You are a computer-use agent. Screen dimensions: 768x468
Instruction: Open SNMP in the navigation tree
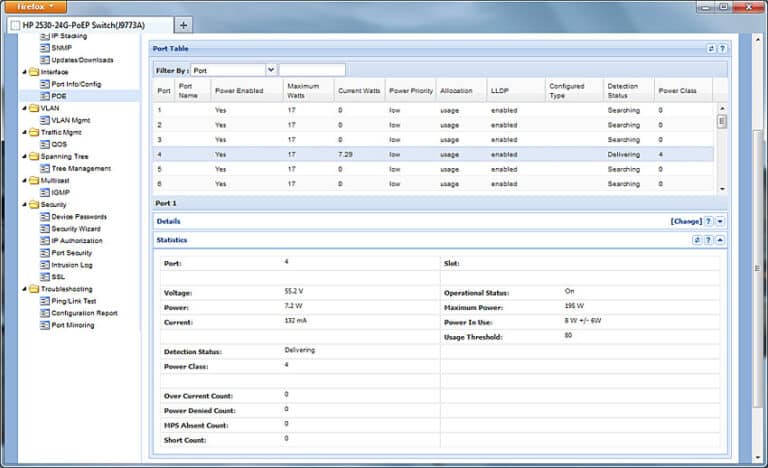coord(62,48)
